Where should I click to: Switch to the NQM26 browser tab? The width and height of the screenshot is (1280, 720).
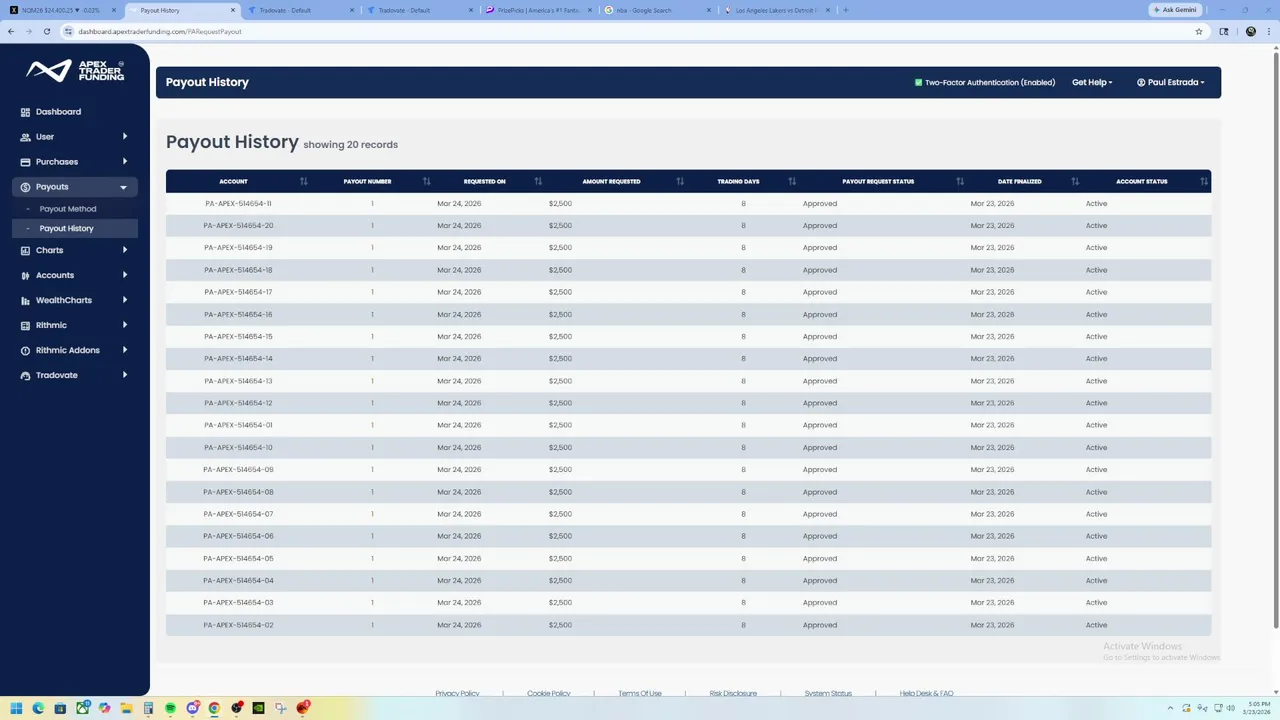click(61, 10)
